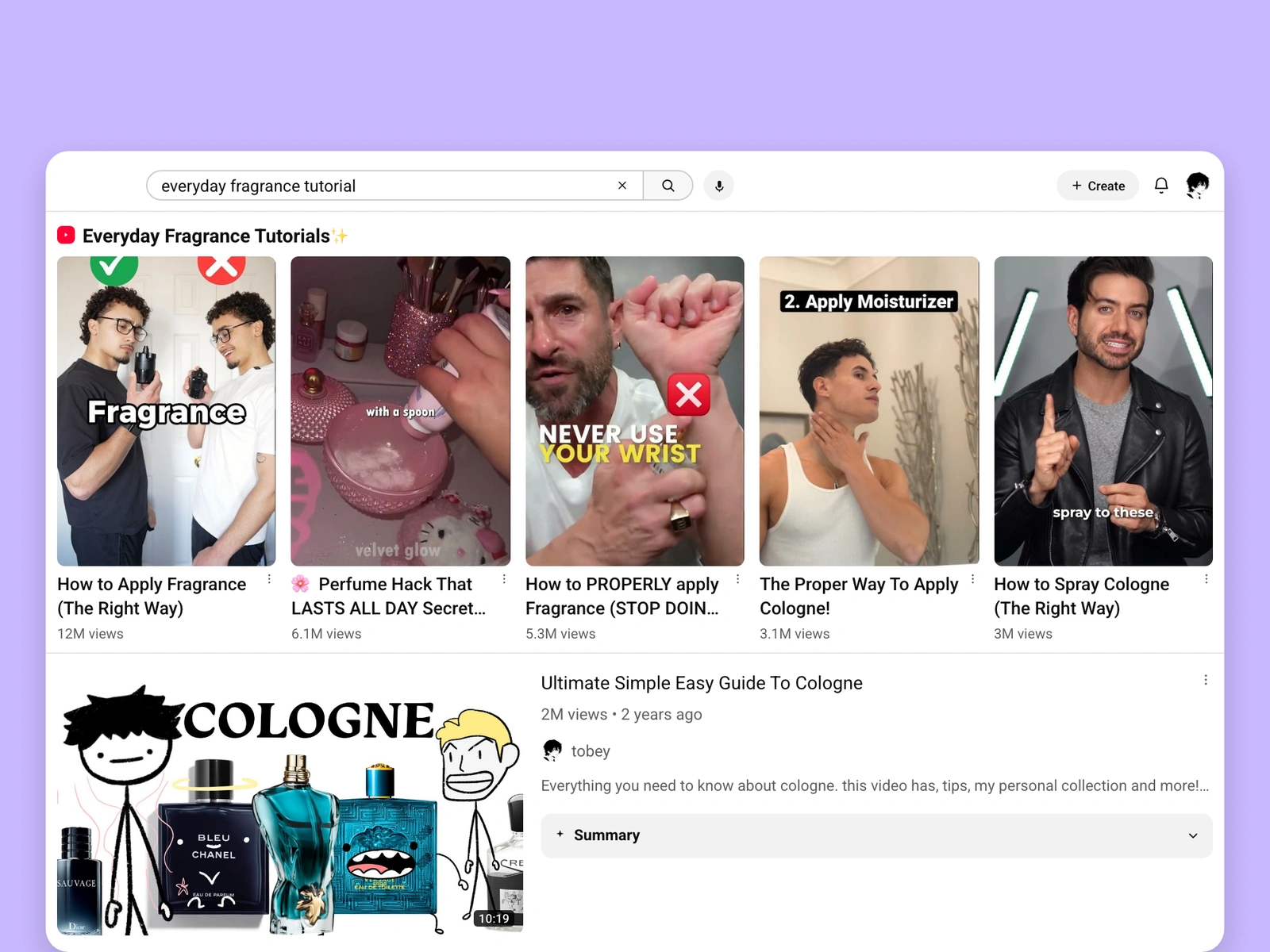This screenshot has width=1270, height=952.
Task: Clear the search field with the X icon
Action: (622, 186)
